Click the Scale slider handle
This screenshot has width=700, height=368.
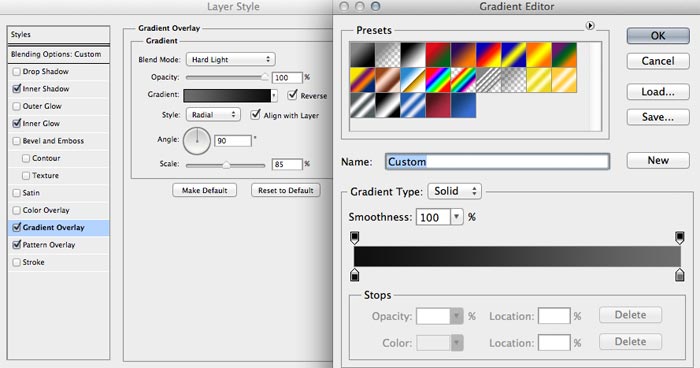(x=226, y=165)
